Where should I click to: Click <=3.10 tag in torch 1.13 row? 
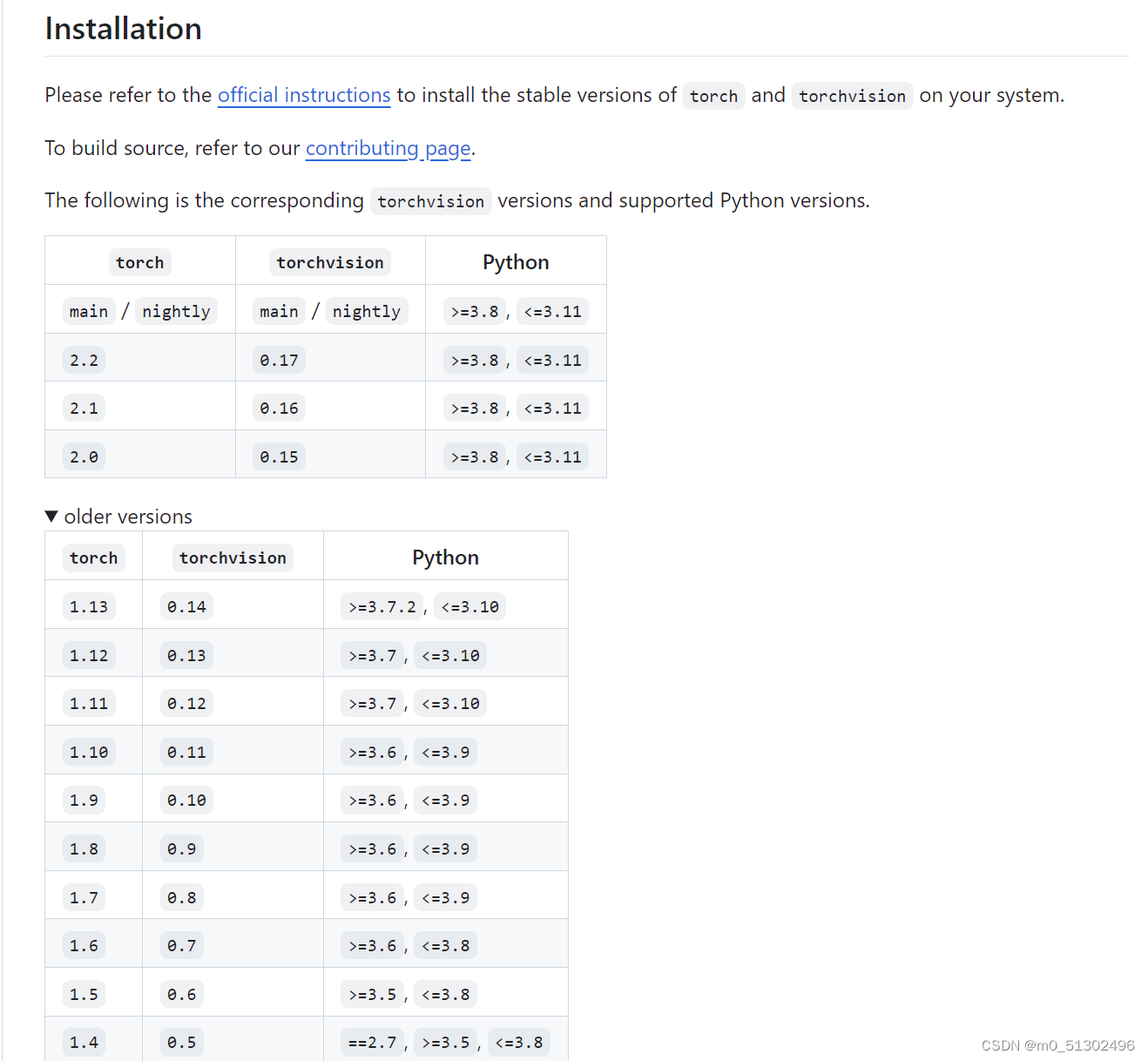(x=469, y=606)
